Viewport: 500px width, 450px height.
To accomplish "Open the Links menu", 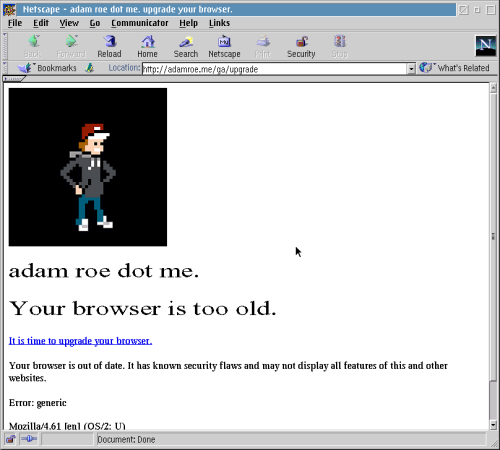I will point(219,23).
